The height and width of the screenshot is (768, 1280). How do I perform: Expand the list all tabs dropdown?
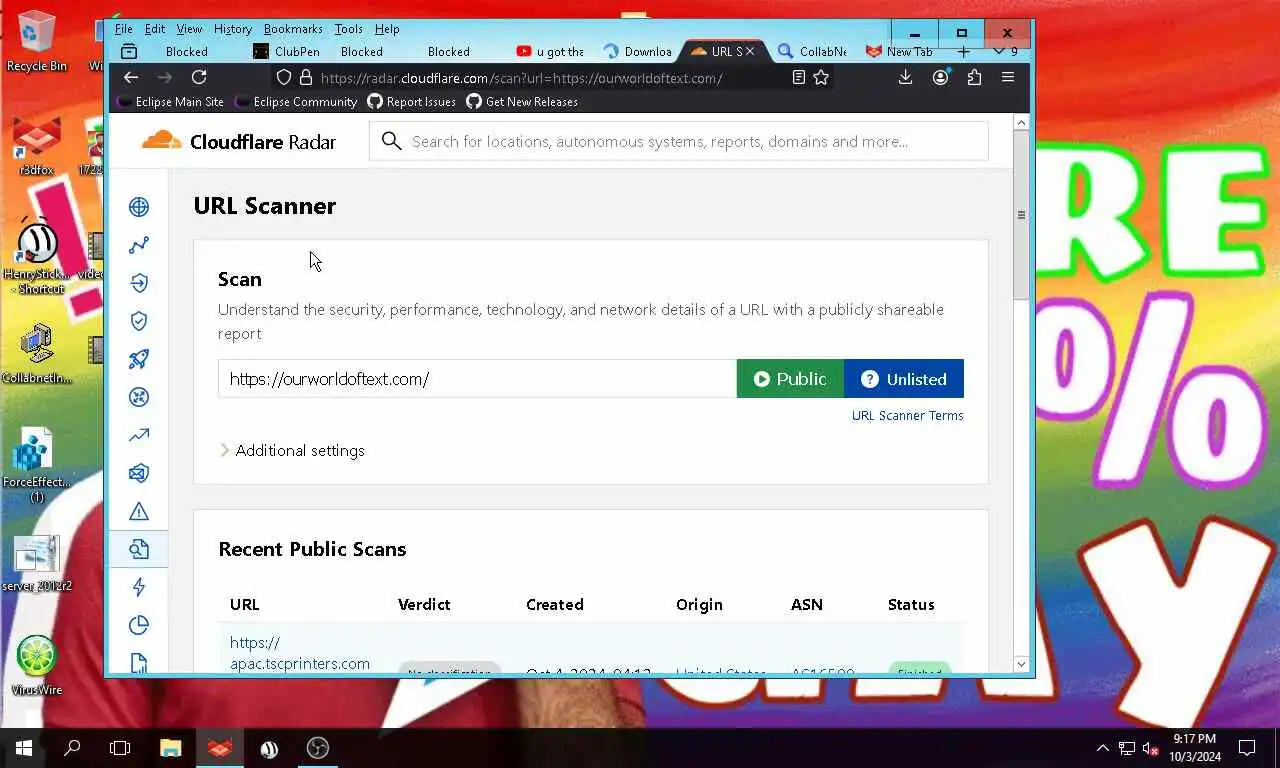[x=998, y=51]
